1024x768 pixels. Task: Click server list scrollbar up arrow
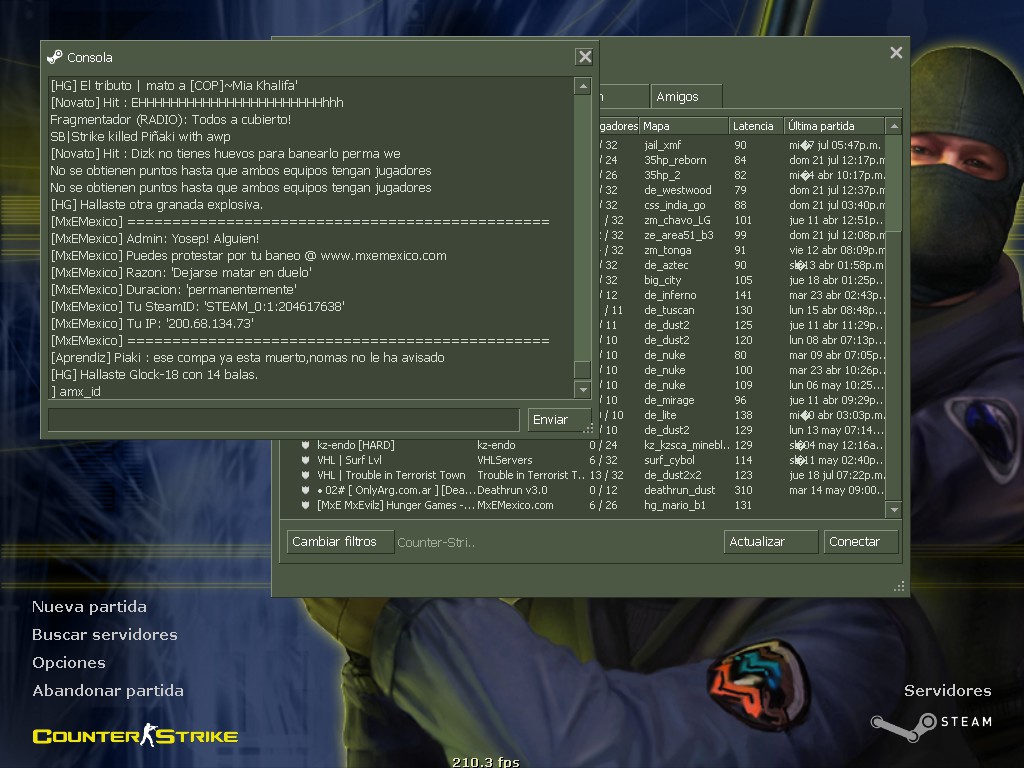click(x=894, y=126)
